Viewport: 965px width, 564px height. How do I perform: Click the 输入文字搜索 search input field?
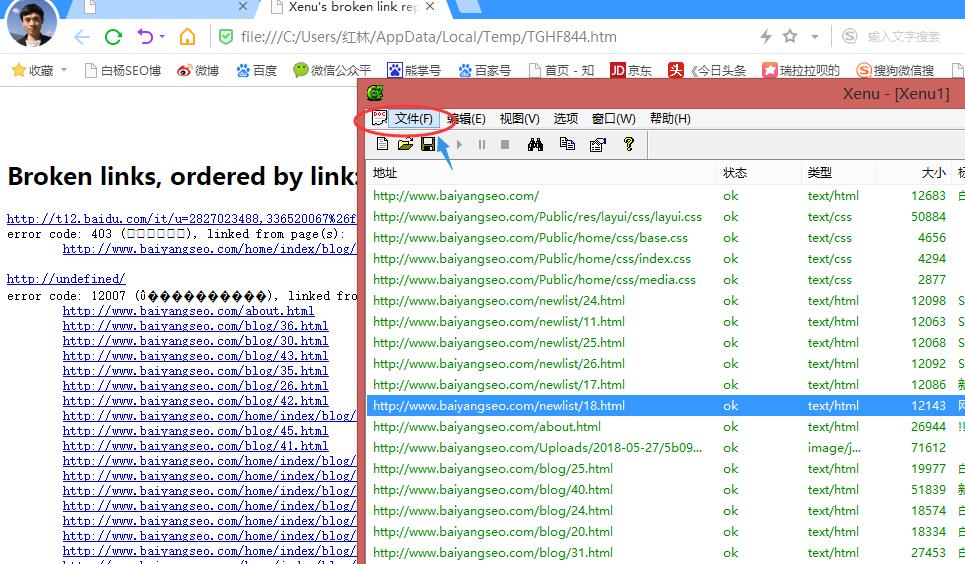tap(903, 37)
